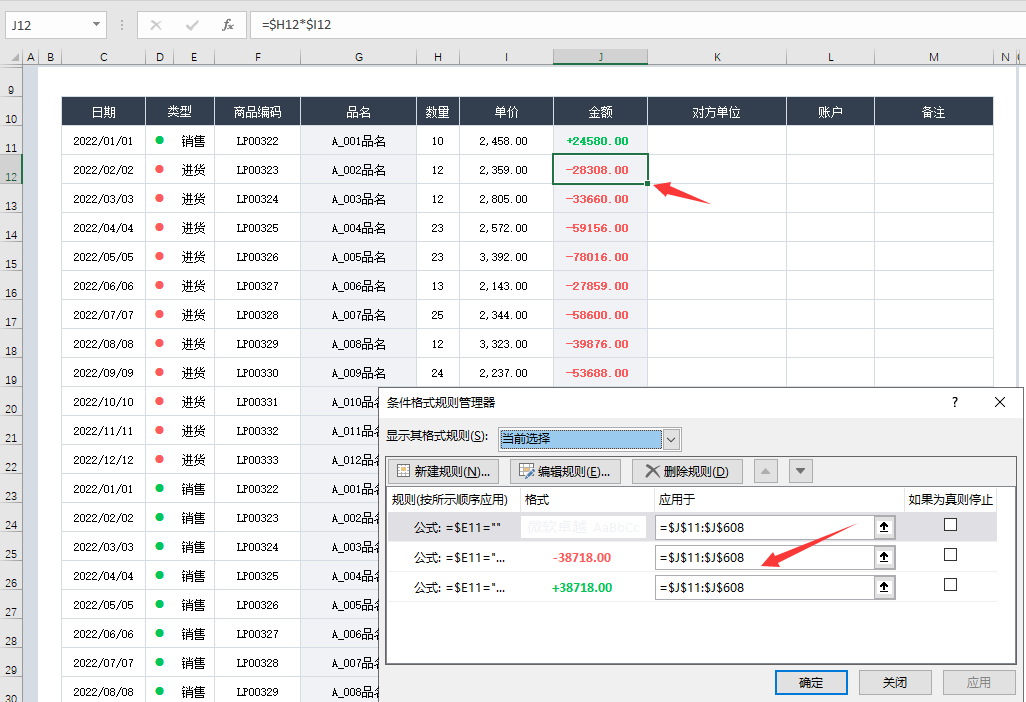1026x702 pixels.
Task: Click the 备注 table header cell
Action: click(934, 112)
